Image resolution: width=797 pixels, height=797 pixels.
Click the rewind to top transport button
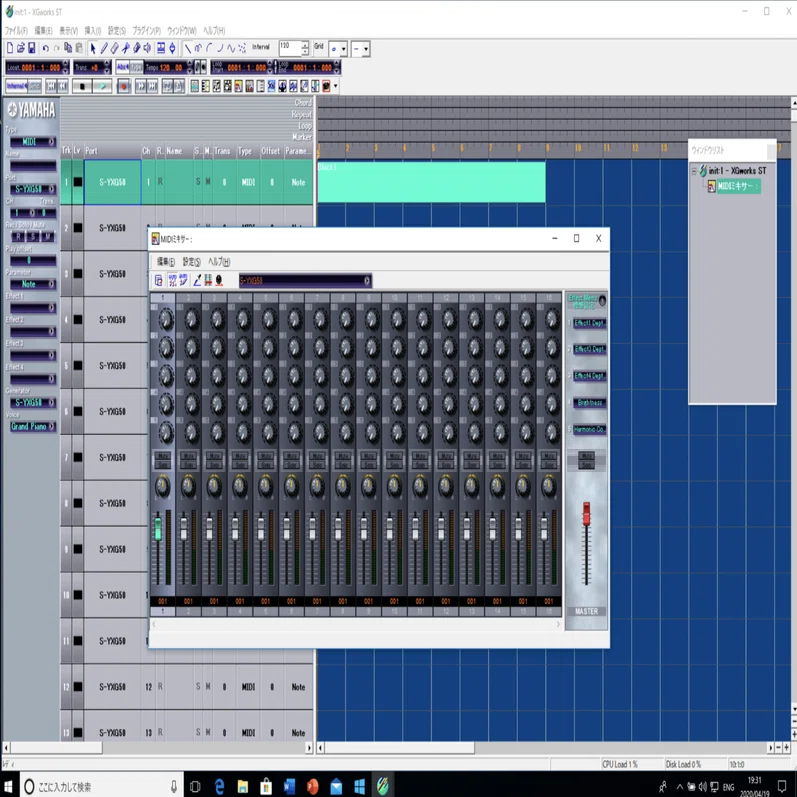pyautogui.click(x=51, y=86)
